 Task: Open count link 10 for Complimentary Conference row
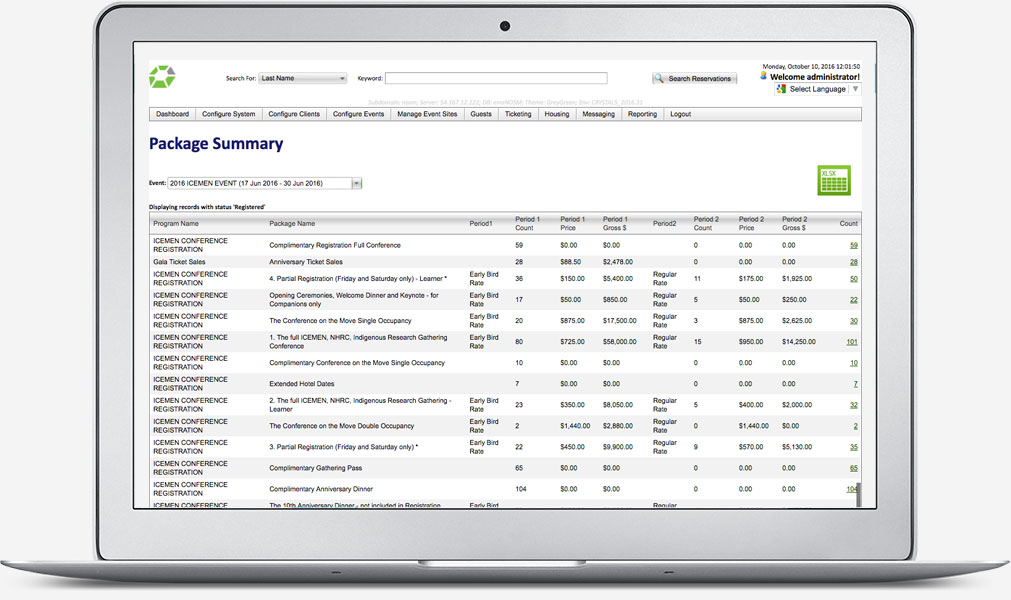(854, 363)
